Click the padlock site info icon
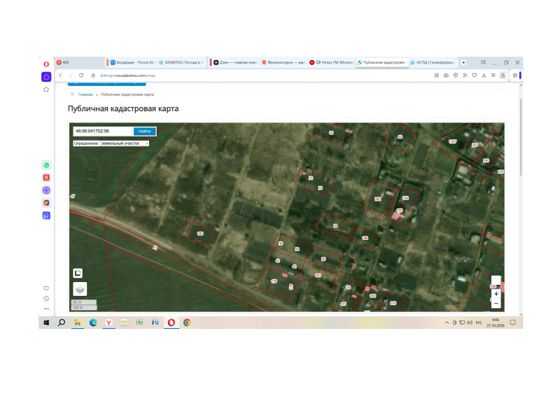This screenshot has height=396, width=560. tap(93, 75)
